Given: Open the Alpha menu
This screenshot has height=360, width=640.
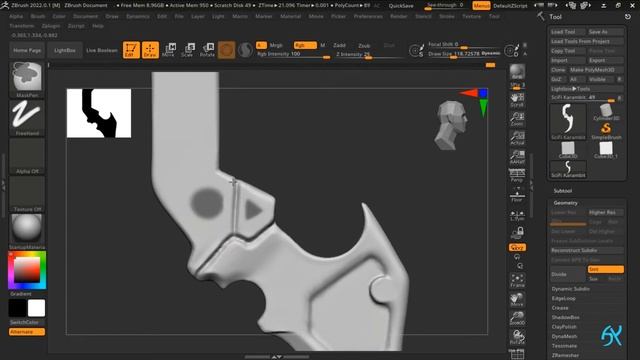Looking at the screenshot, I should (x=16, y=16).
